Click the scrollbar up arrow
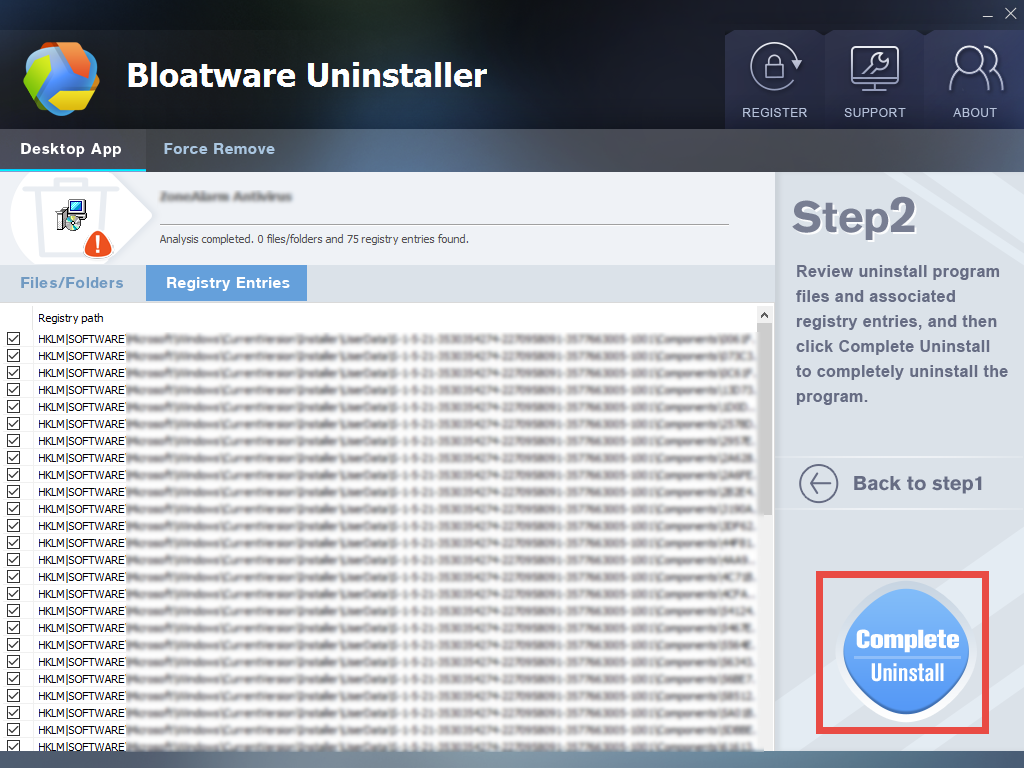Screen dimensions: 1024x768 pos(765,314)
